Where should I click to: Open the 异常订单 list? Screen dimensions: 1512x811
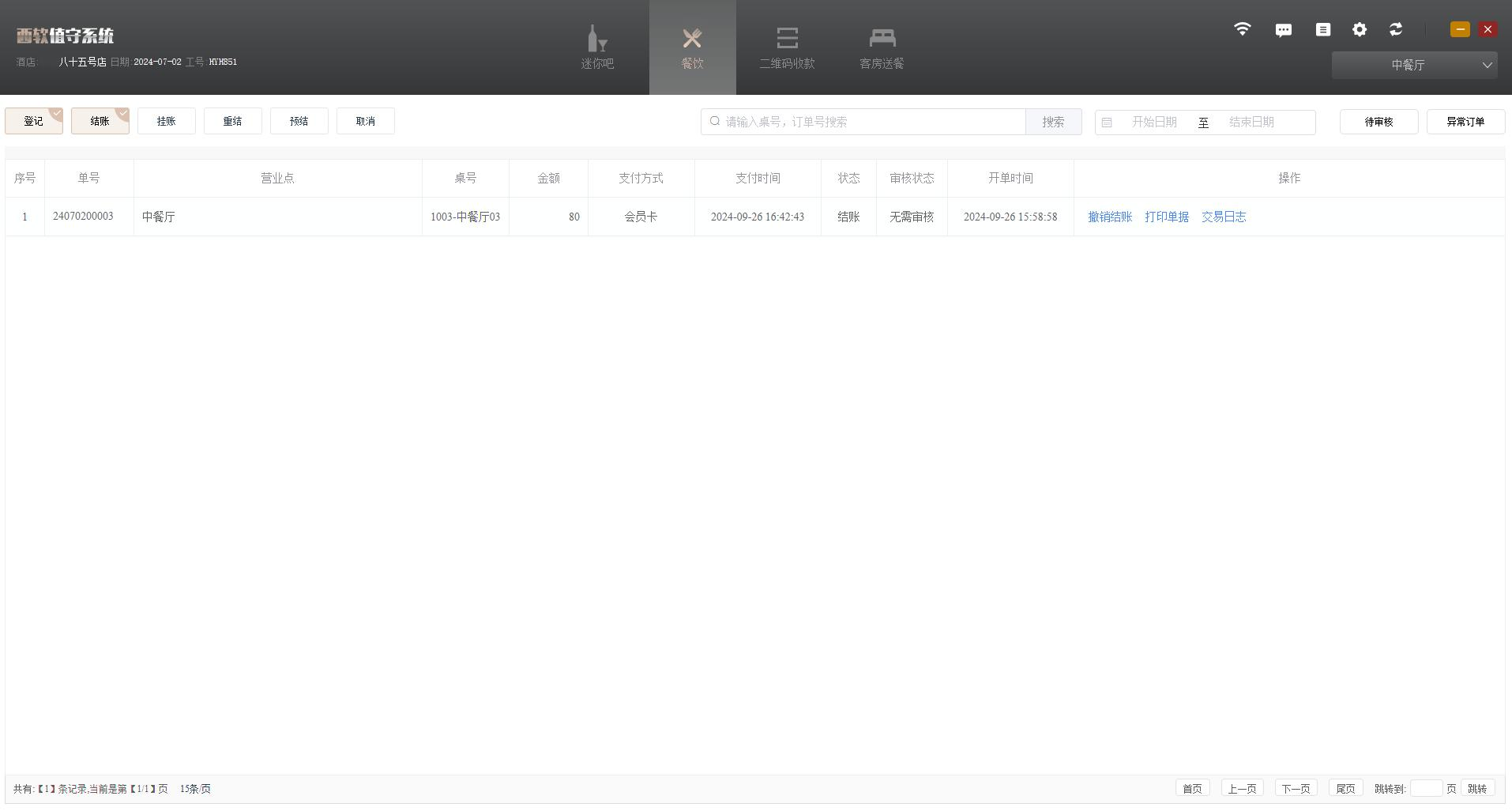coord(1465,122)
